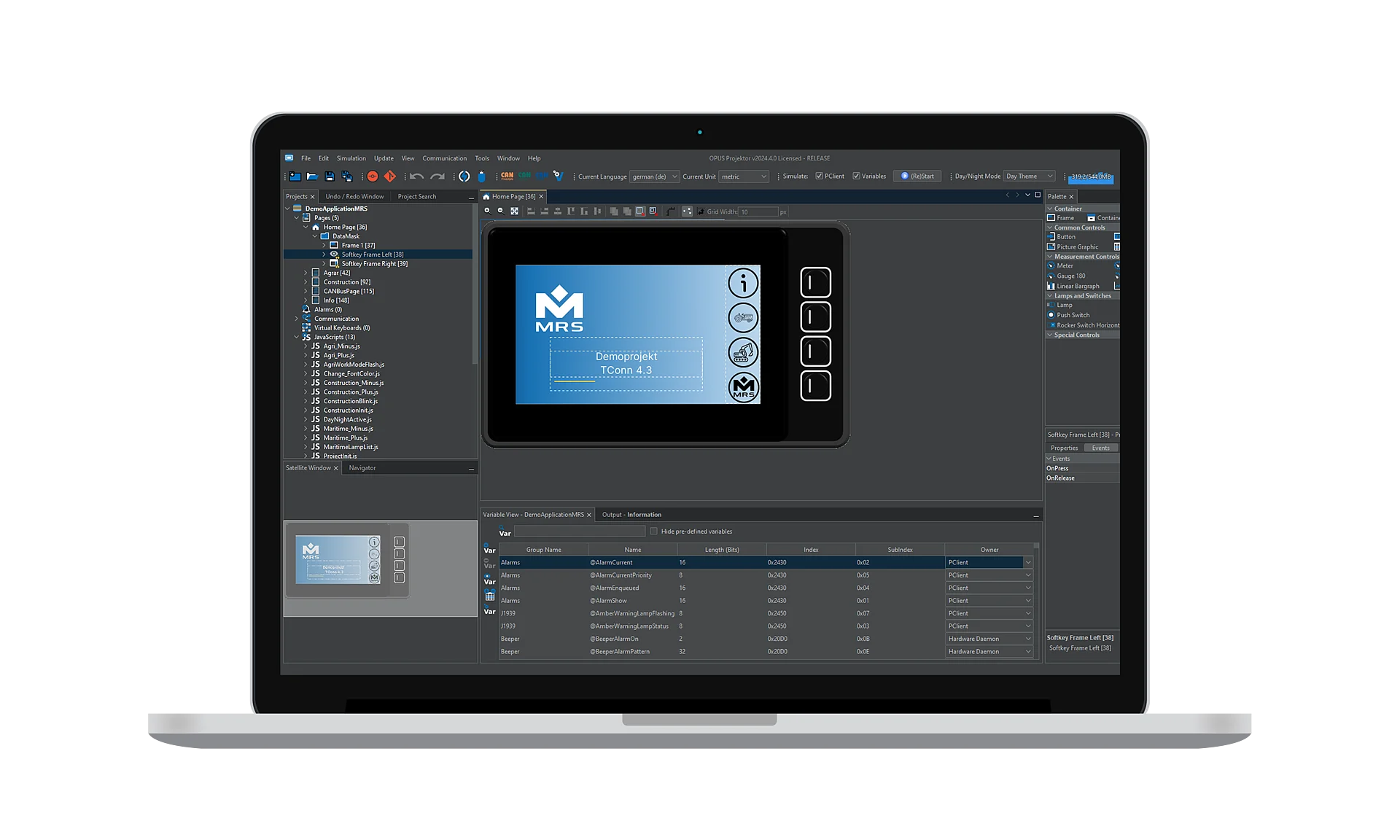Click the orange circular git commit icon
The width and height of the screenshot is (1400, 840).
[373, 176]
